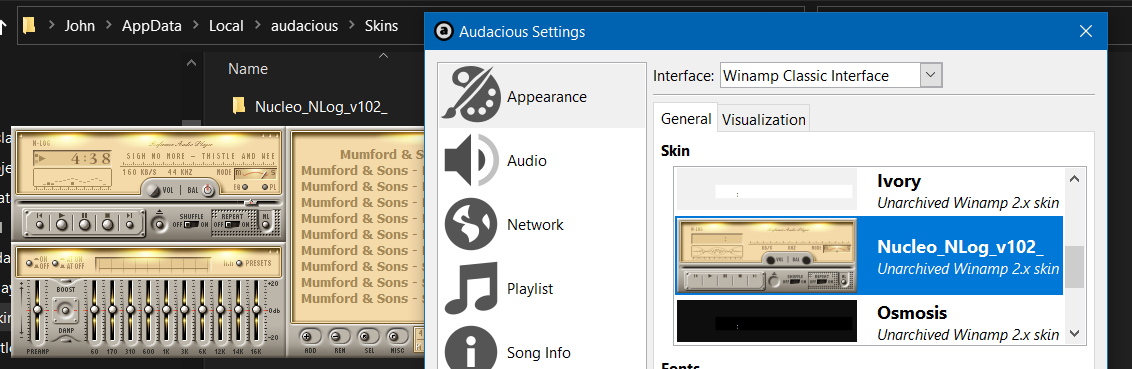Click the Audacious logo in settings title bar
The width and height of the screenshot is (1132, 369).
(x=444, y=31)
